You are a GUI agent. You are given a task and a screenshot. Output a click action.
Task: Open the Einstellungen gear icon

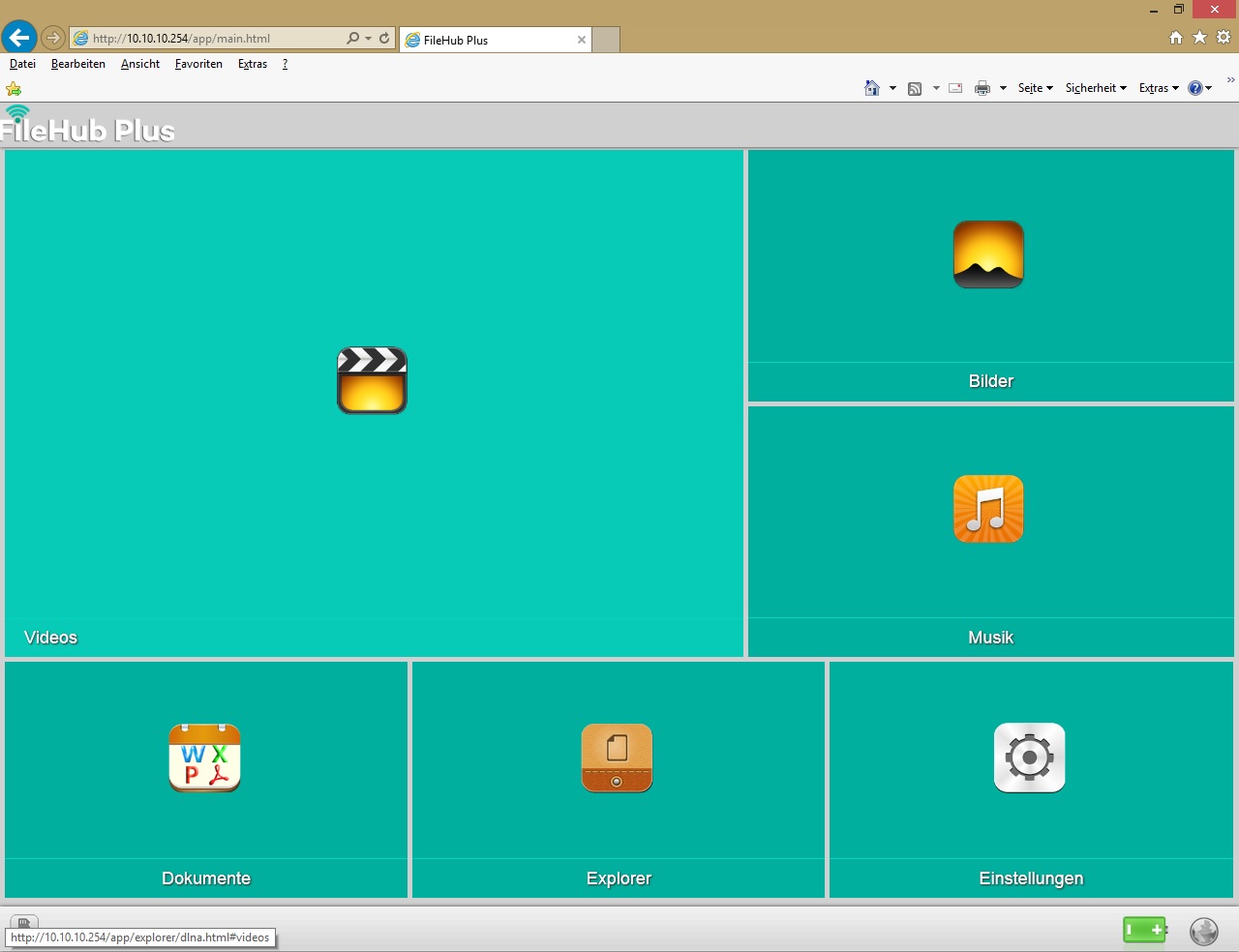pos(1029,758)
